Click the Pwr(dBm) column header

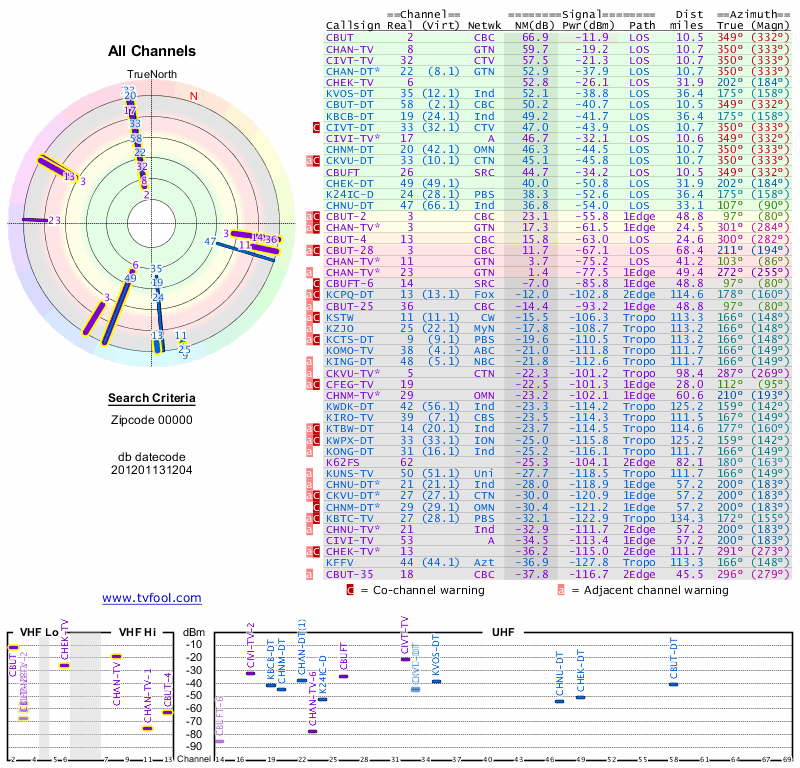588,26
